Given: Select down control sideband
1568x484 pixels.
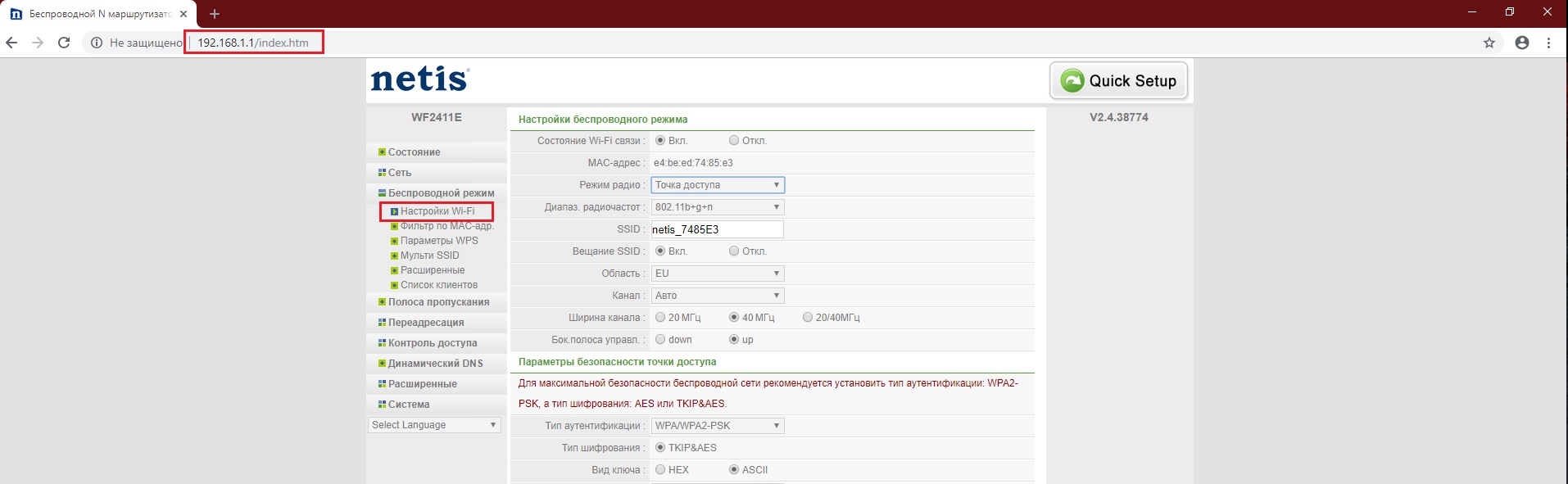Looking at the screenshot, I should (x=660, y=340).
